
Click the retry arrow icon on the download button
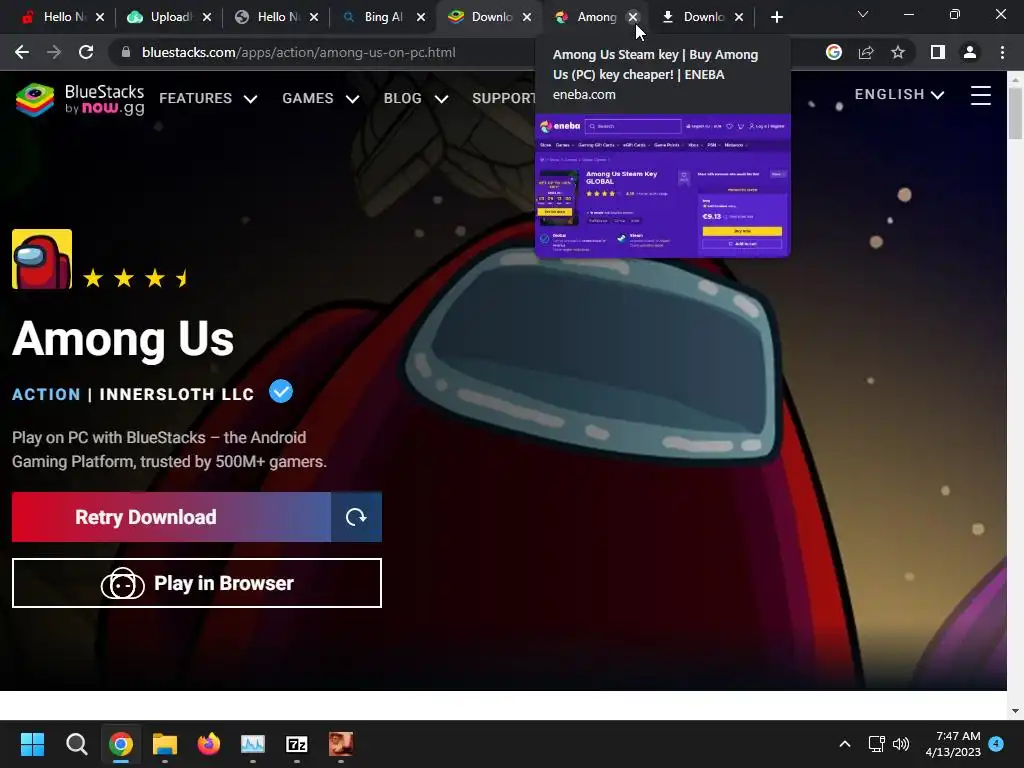pyautogui.click(x=356, y=517)
